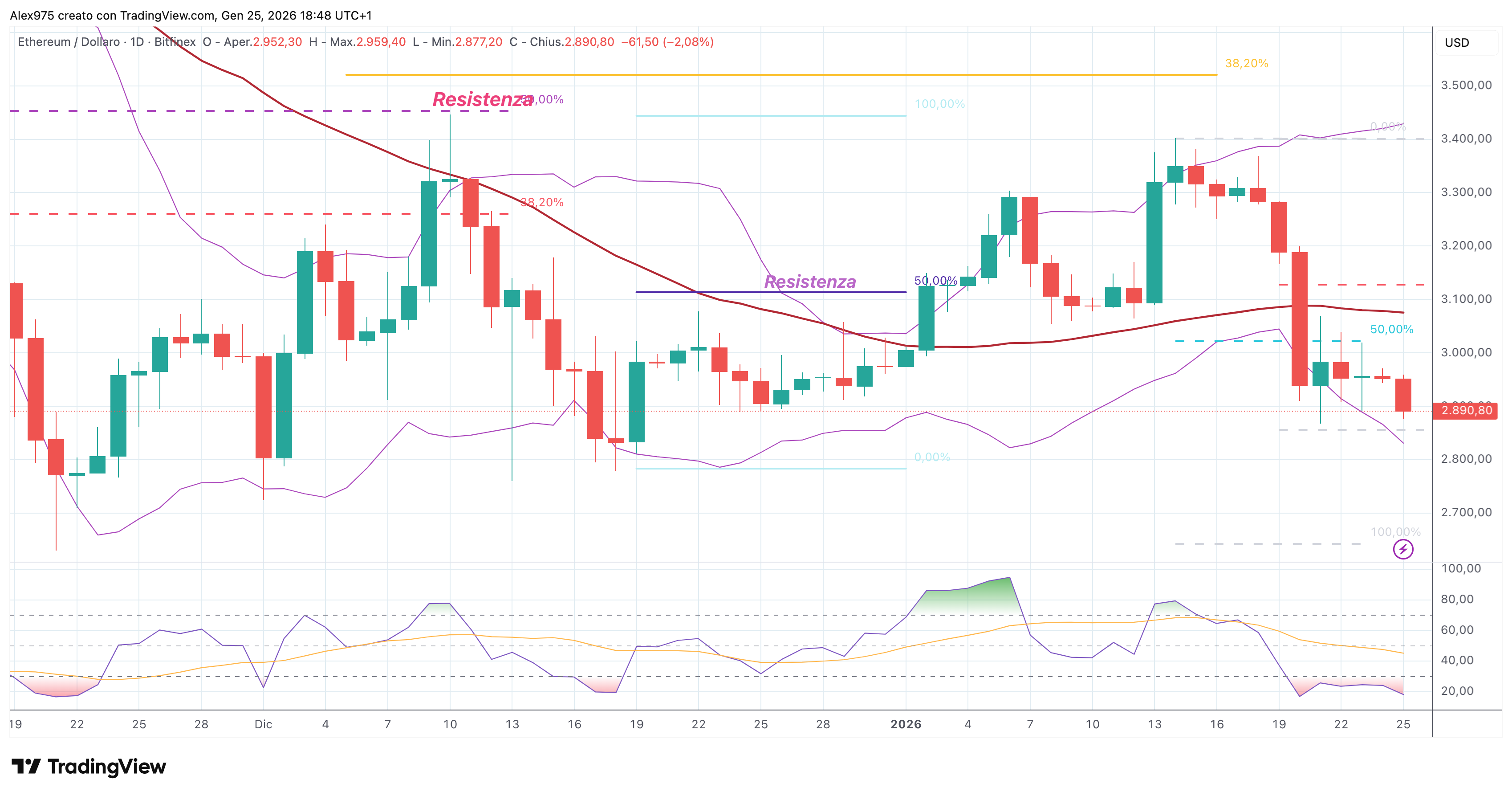
Task: Click the grey 0,00% label near 3.420
Action: [x=1388, y=126]
